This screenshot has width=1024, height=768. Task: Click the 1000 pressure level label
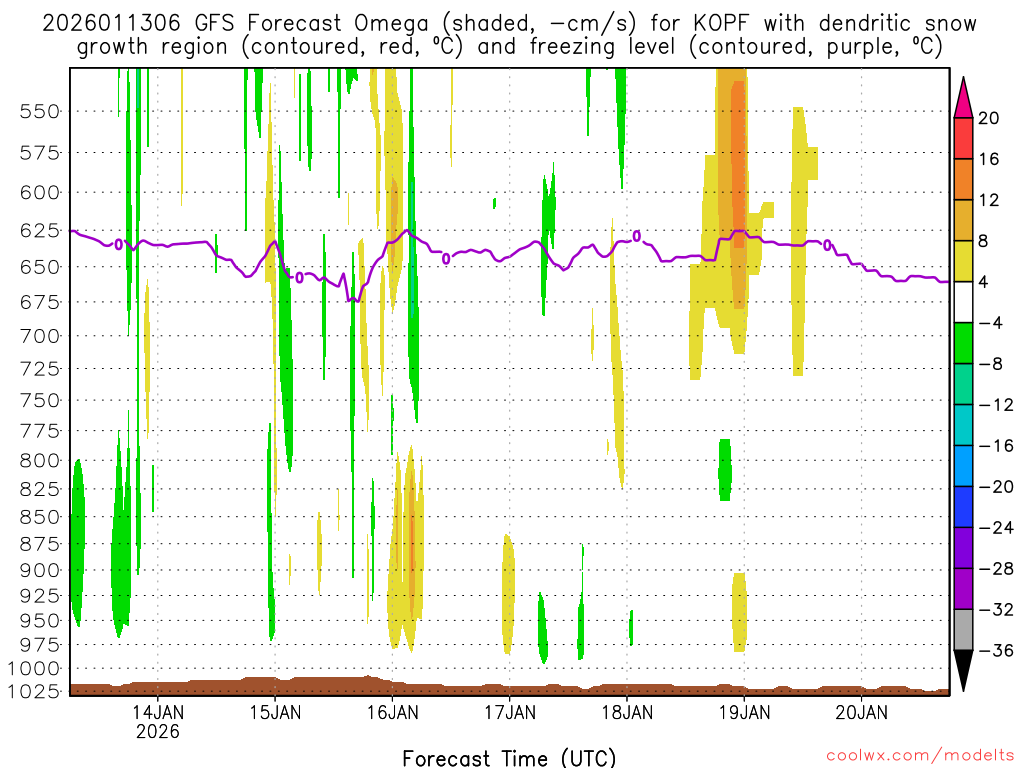[35, 669]
